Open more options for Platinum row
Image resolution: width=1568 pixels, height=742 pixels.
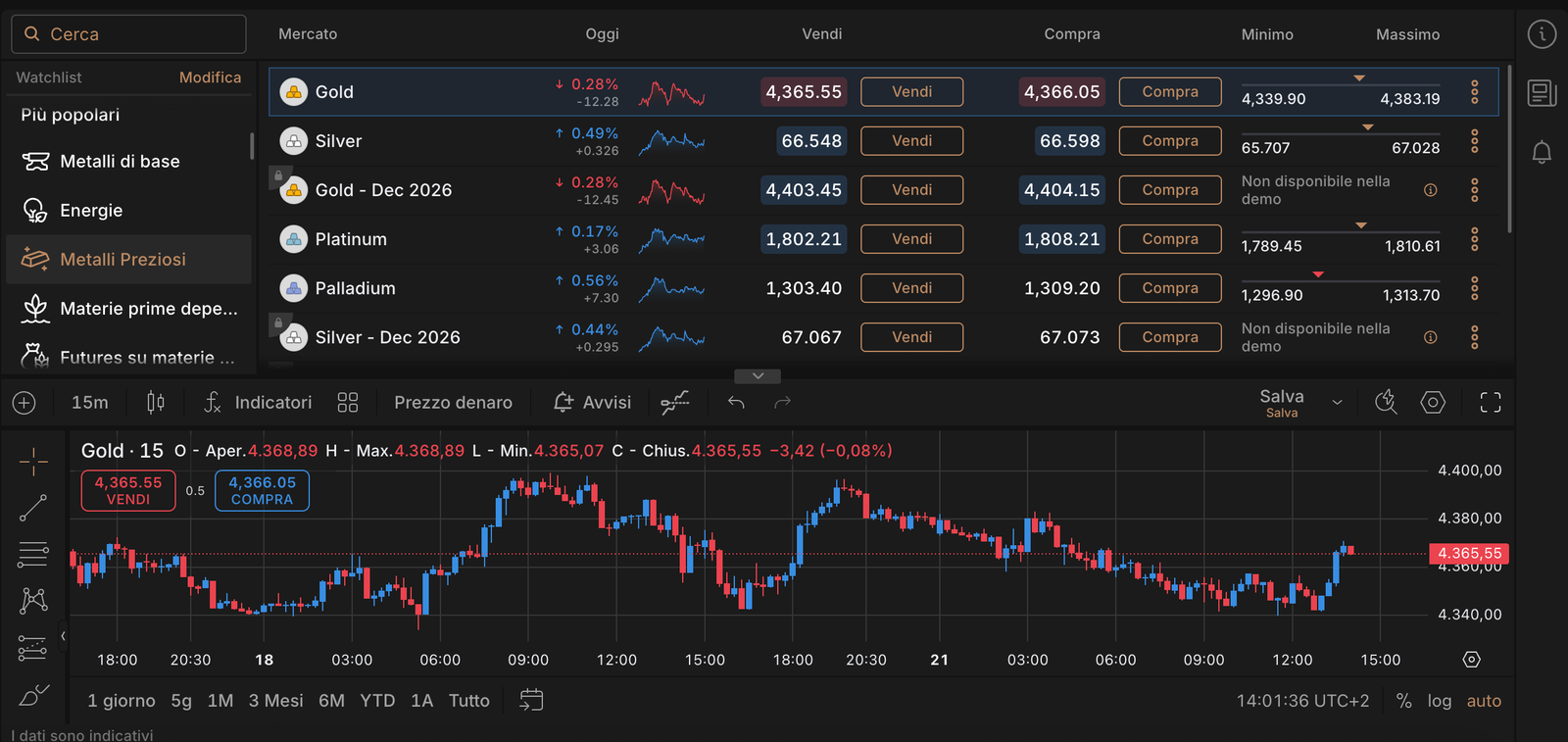(x=1474, y=239)
